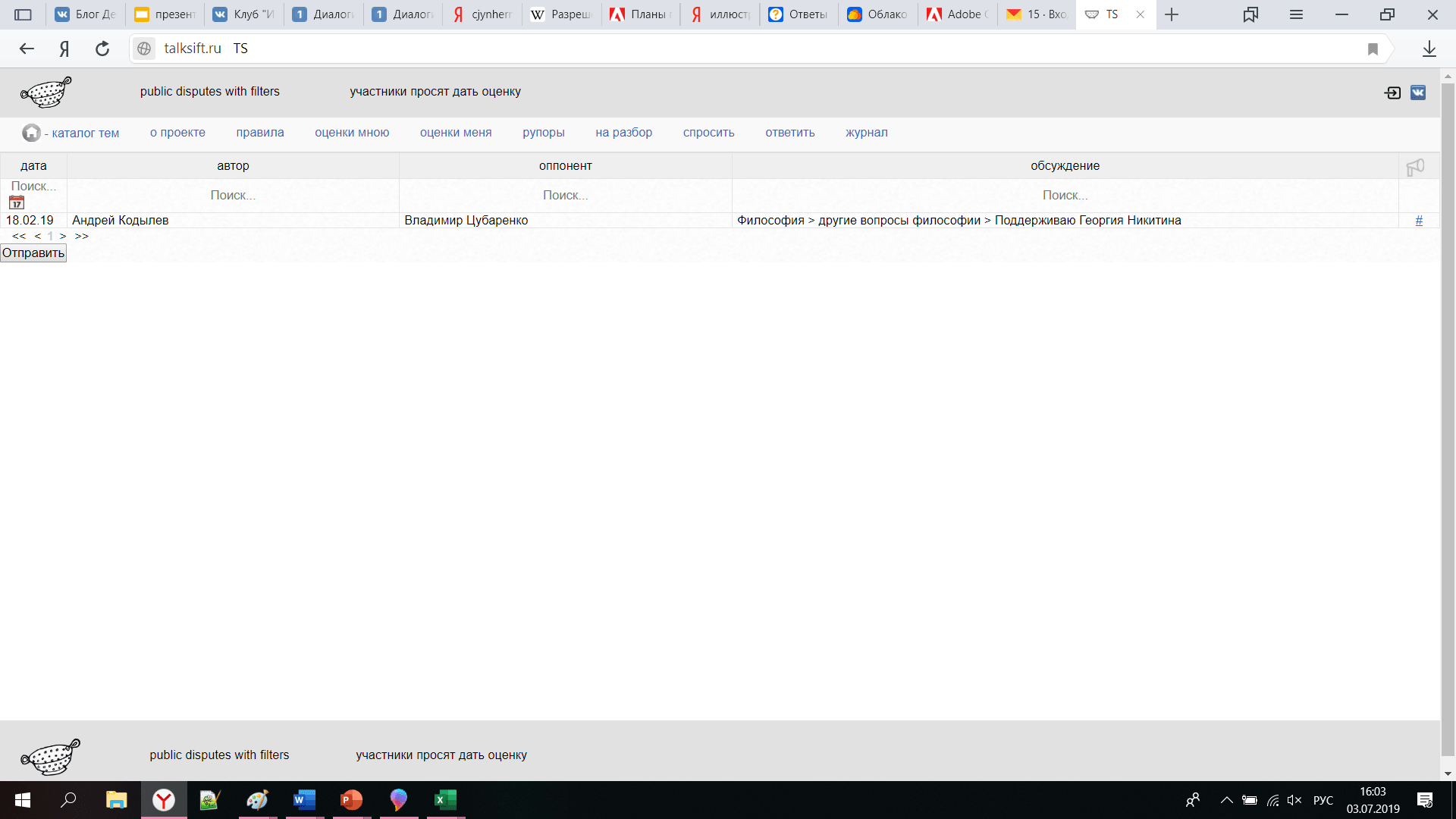This screenshot has width=1456, height=819.
Task: Show hidden system tray icons
Action: 1226,800
